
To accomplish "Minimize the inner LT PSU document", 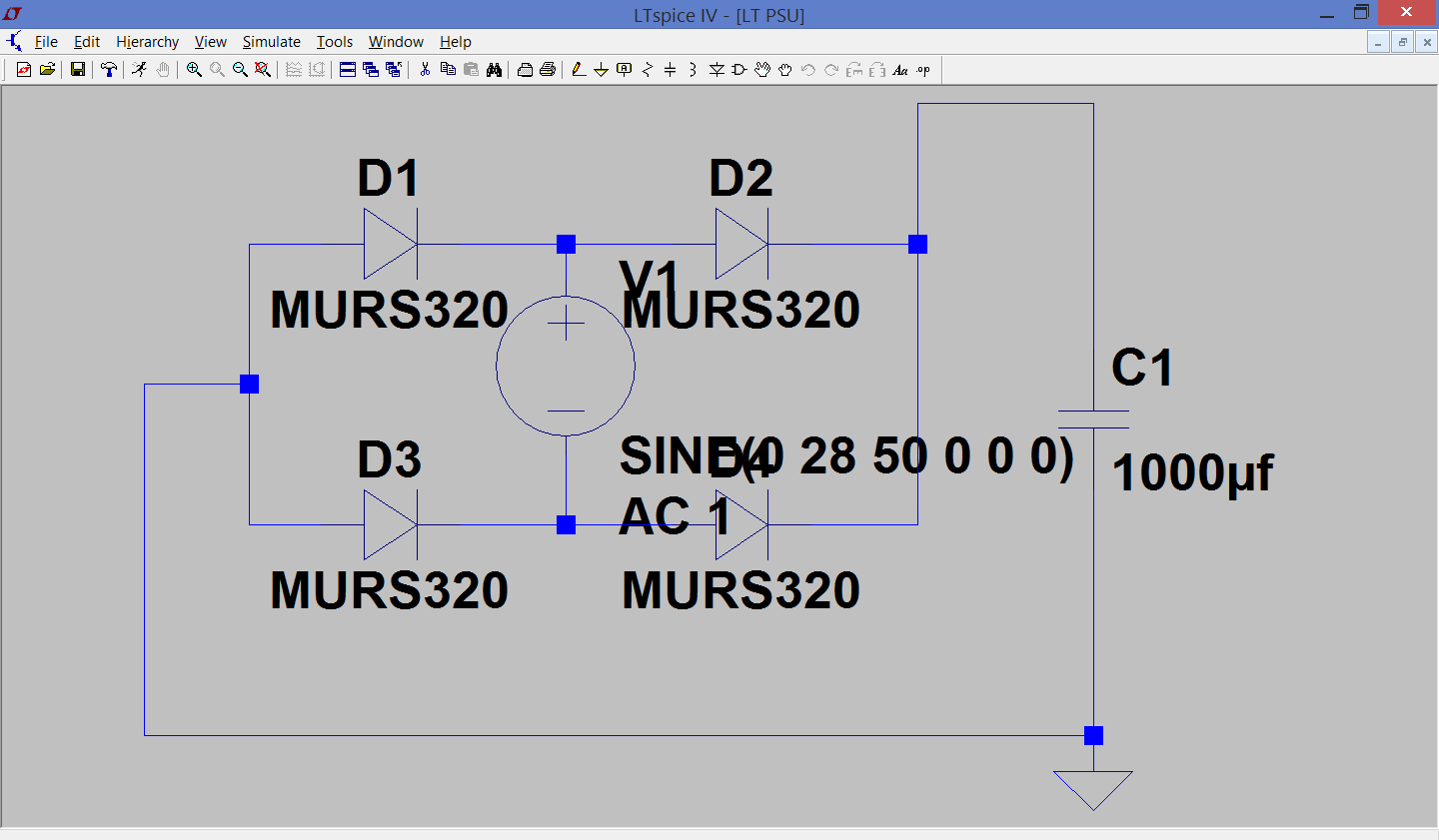I will click(x=1378, y=42).
